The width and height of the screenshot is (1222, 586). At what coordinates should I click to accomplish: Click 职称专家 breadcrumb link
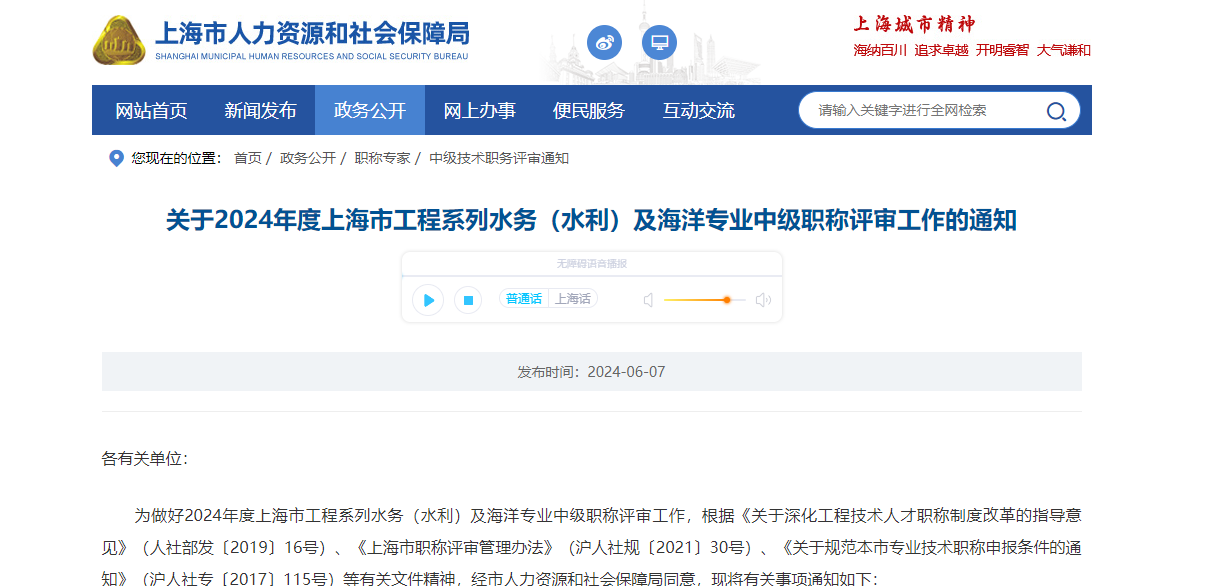382,158
